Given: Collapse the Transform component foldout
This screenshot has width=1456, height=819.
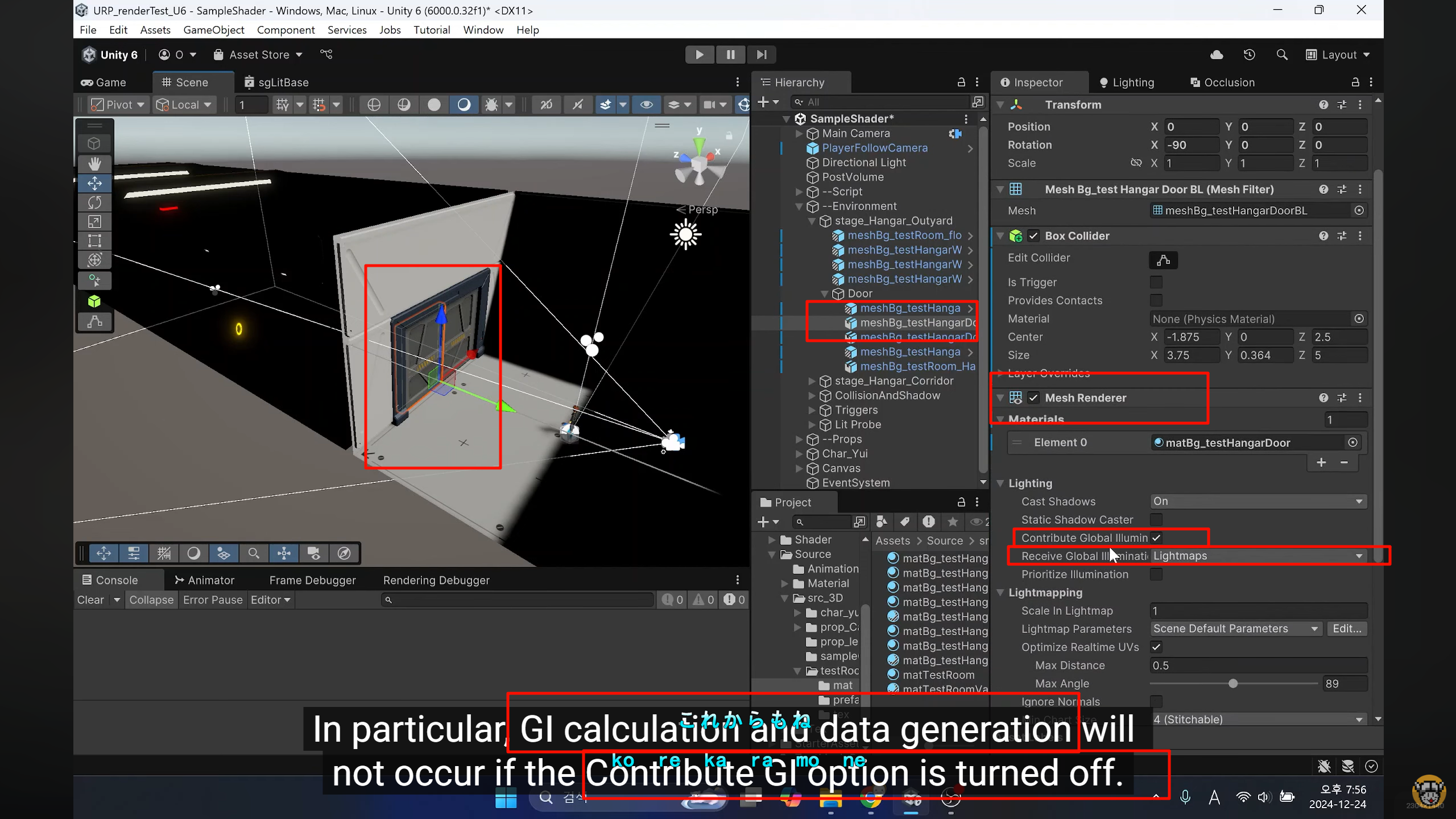Looking at the screenshot, I should pos(1000,105).
